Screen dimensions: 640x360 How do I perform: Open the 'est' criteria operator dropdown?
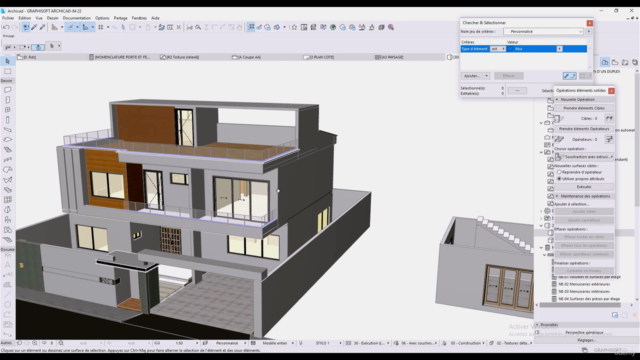point(498,49)
